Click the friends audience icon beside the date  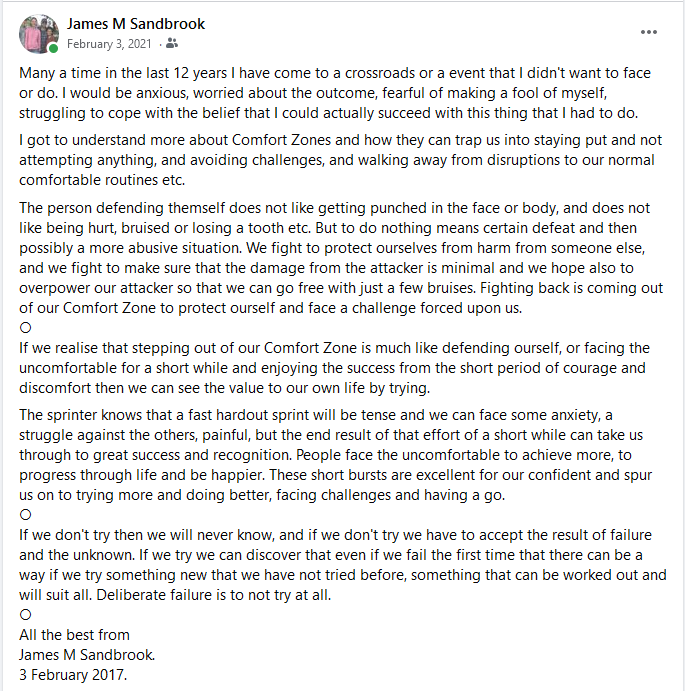[x=173, y=44]
